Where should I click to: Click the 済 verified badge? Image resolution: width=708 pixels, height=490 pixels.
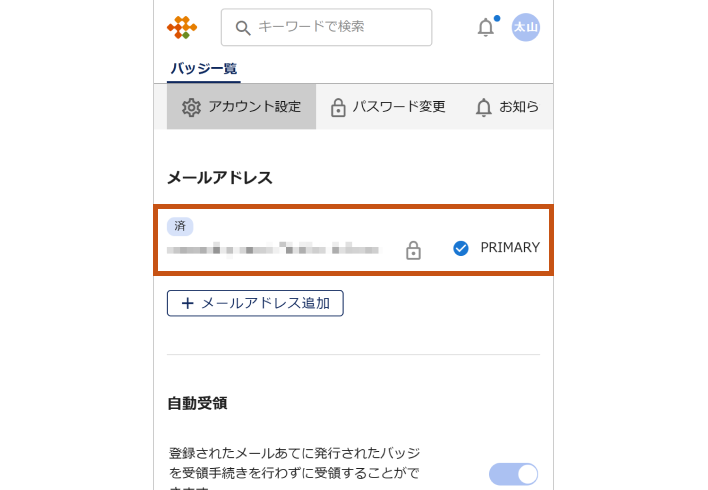pos(180,226)
